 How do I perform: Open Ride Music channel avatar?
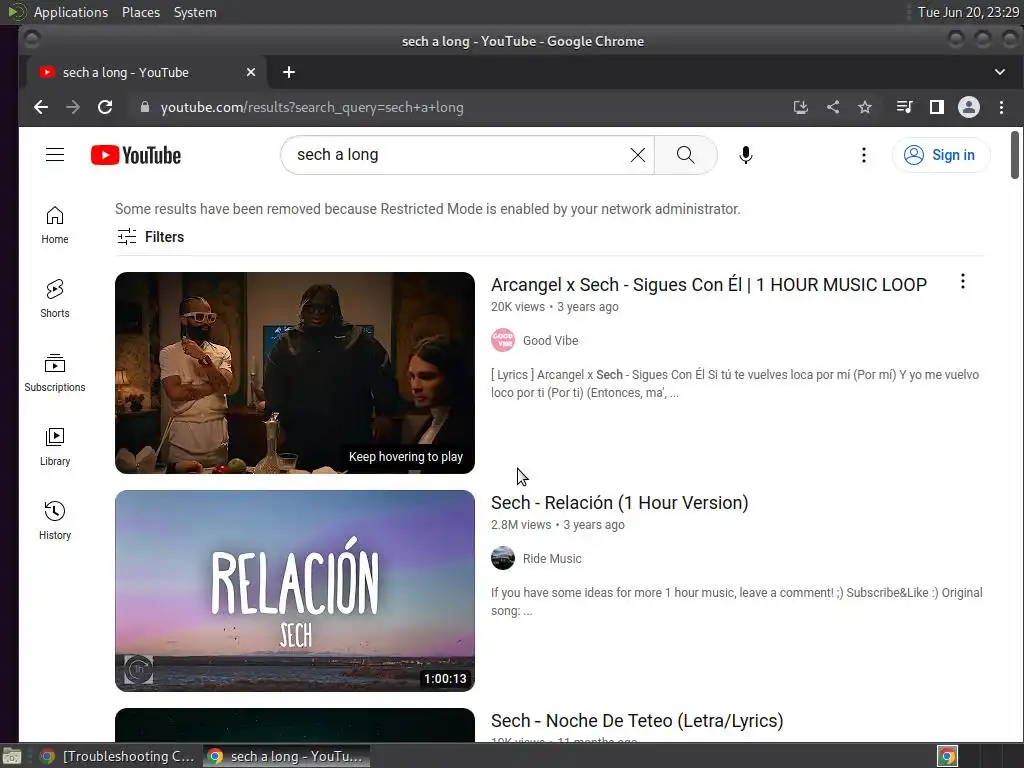503,558
